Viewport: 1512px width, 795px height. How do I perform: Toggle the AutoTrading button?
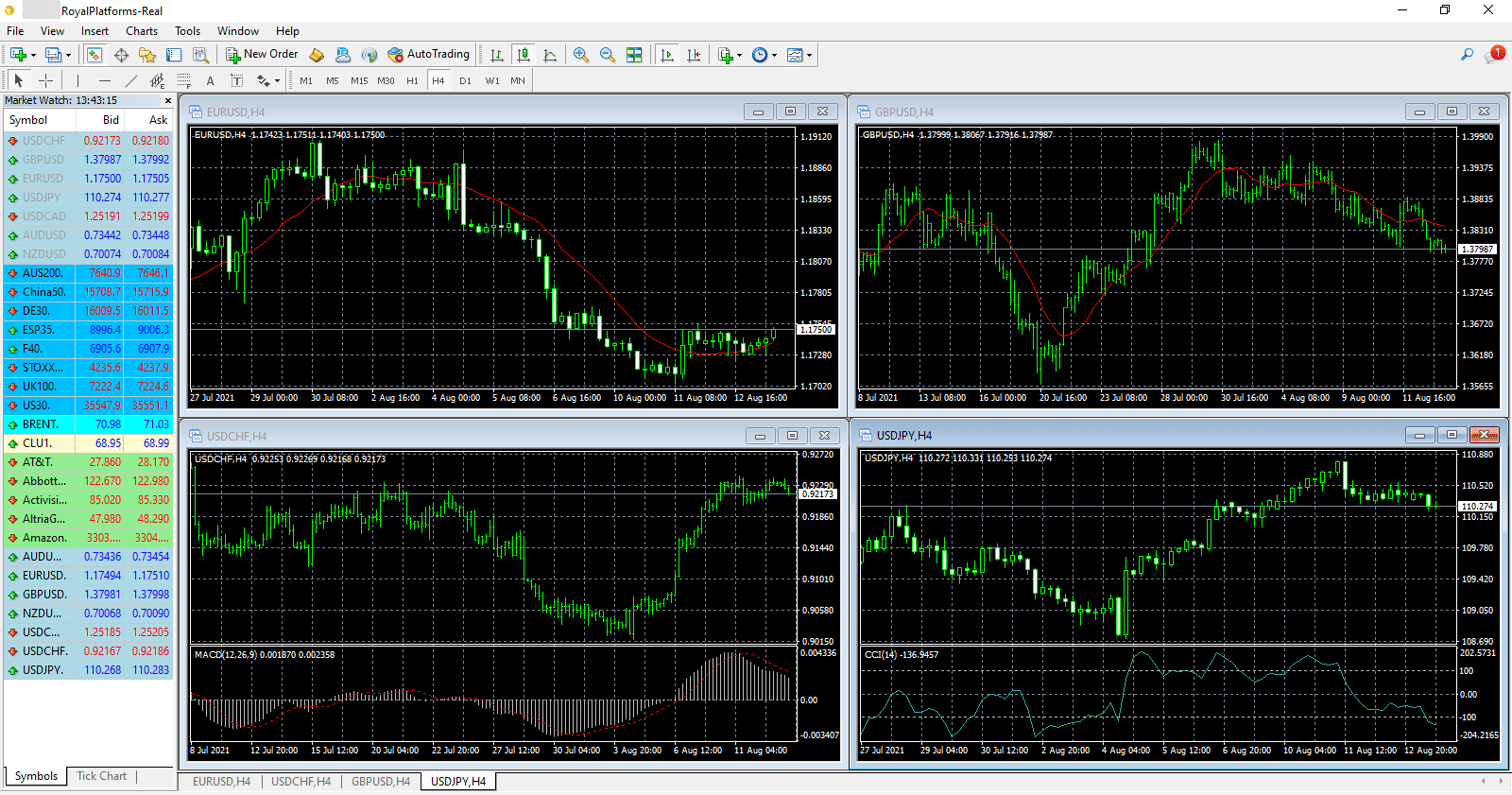tap(430, 55)
